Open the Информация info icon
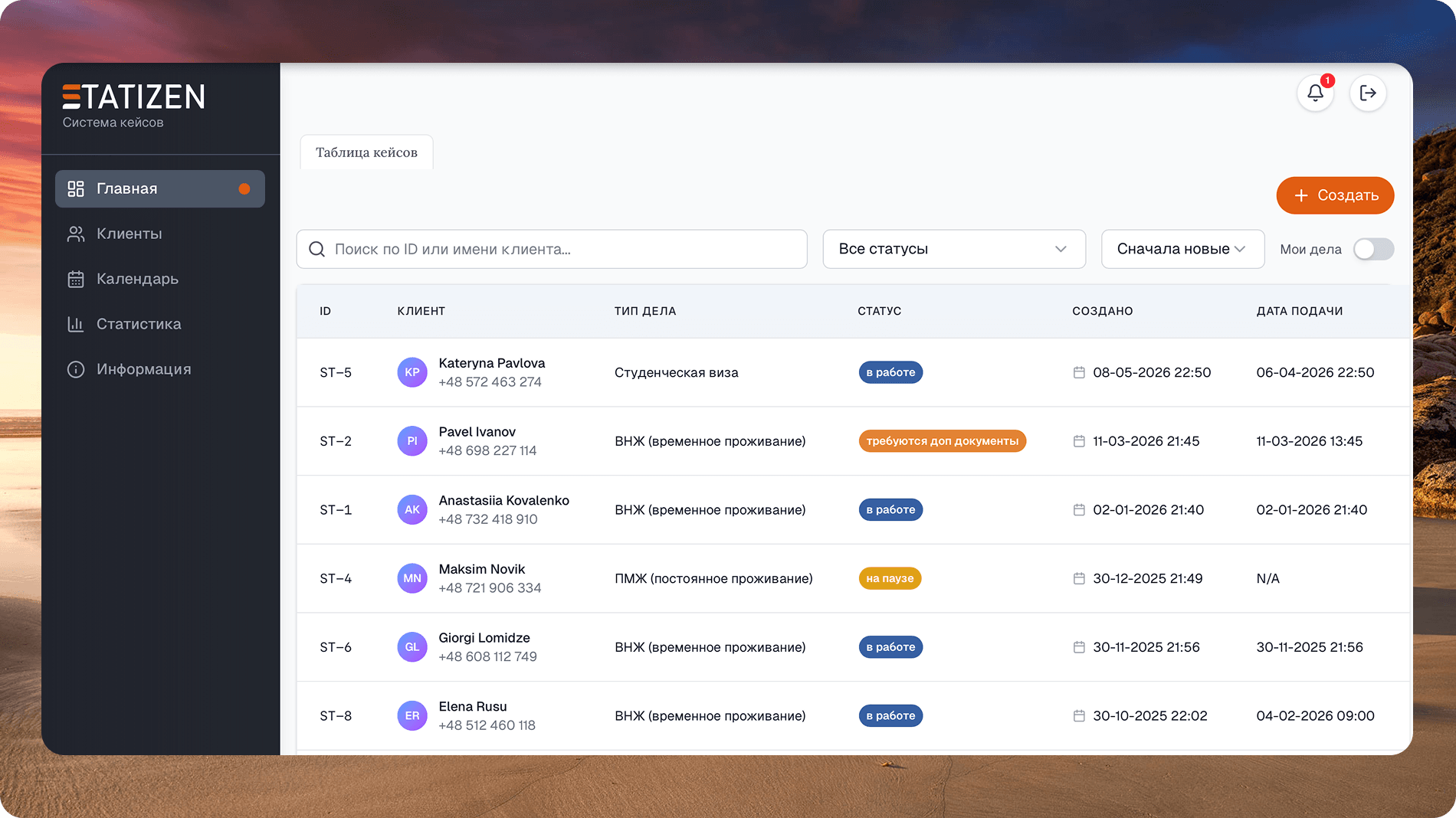 (x=76, y=369)
